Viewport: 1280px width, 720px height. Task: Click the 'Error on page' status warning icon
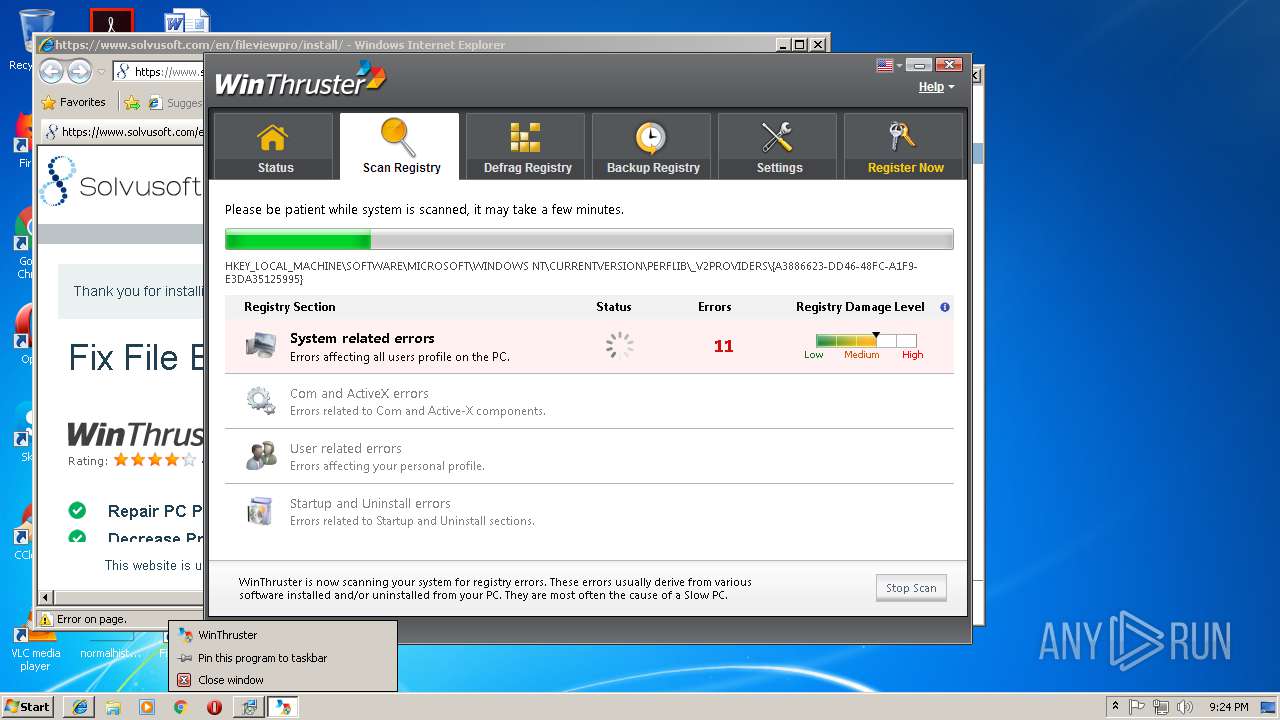46,619
